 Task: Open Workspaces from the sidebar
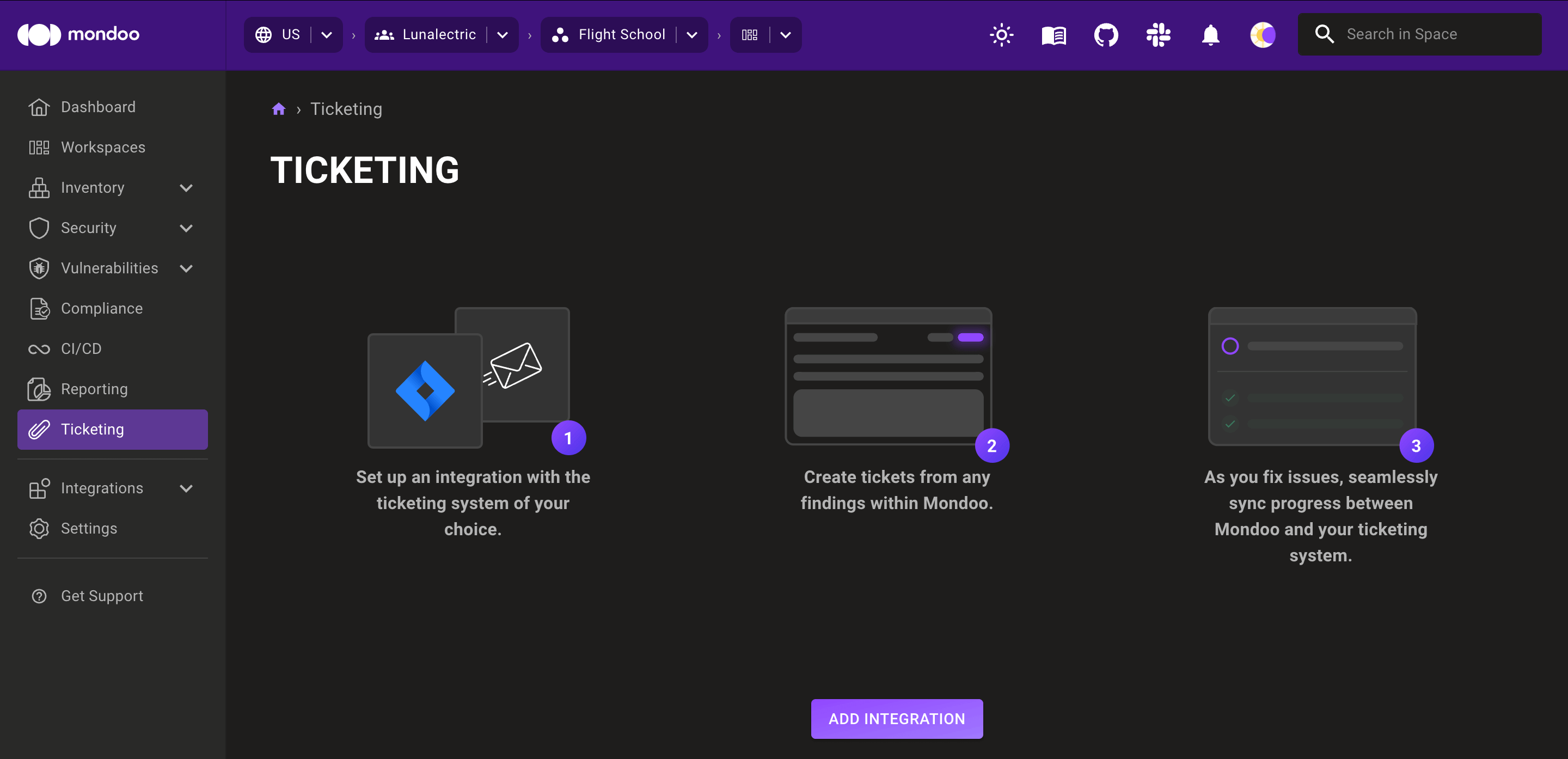[102, 146]
